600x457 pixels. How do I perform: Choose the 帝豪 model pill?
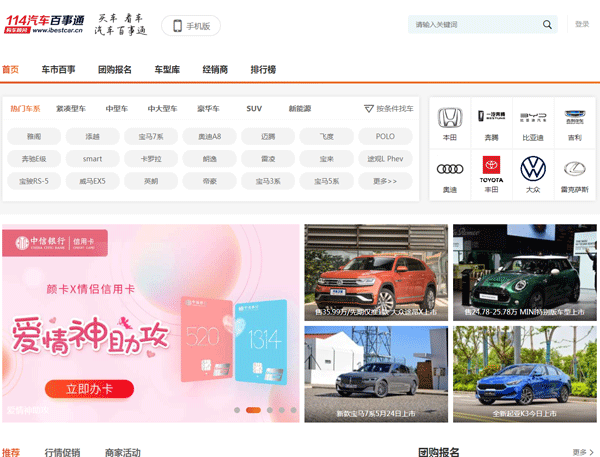pos(210,181)
